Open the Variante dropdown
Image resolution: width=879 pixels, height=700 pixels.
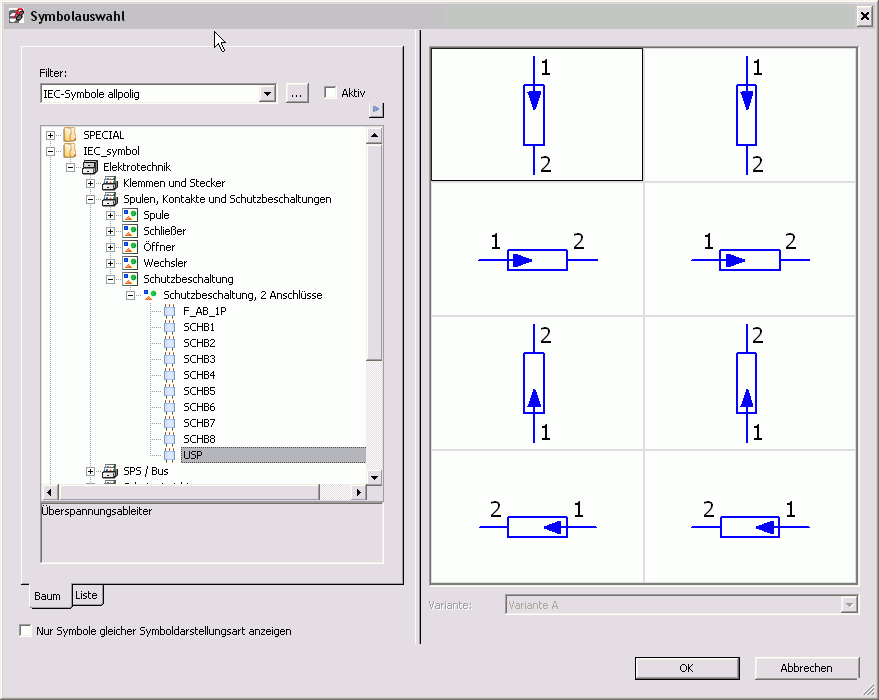(x=849, y=605)
